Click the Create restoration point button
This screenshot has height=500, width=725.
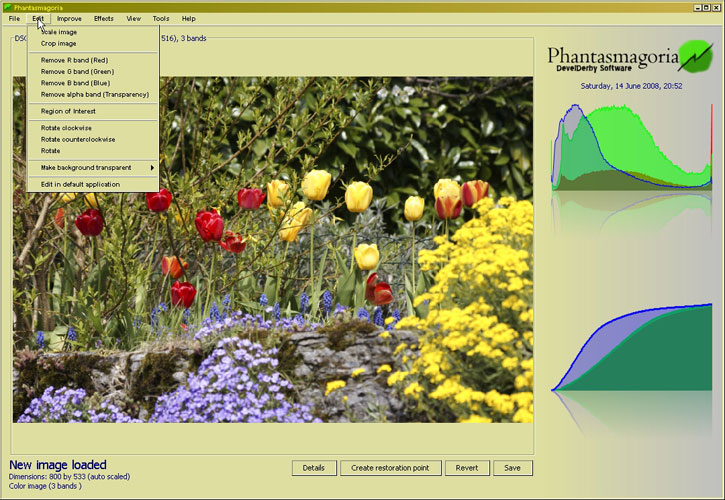tap(391, 468)
